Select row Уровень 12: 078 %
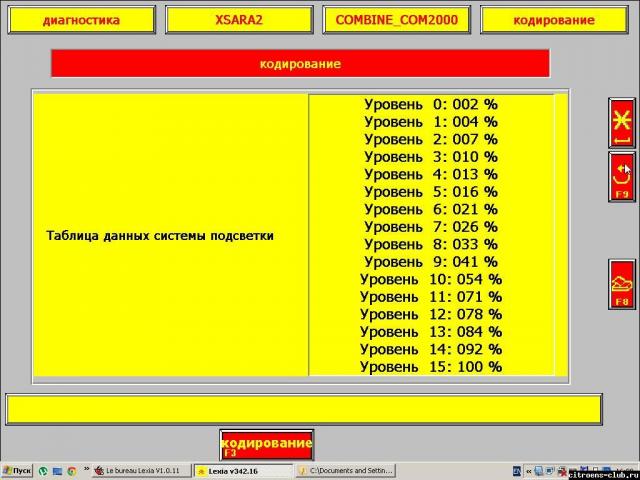The image size is (640, 480). click(x=431, y=315)
